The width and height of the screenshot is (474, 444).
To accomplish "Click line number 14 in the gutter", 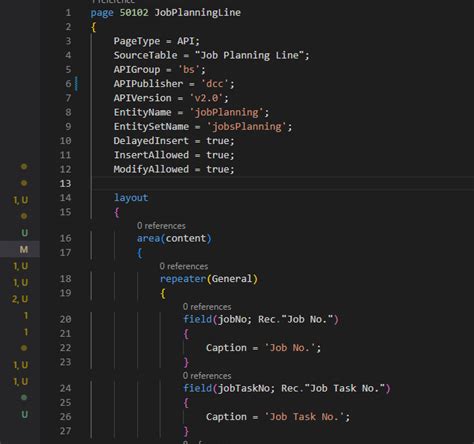I will pos(65,198).
